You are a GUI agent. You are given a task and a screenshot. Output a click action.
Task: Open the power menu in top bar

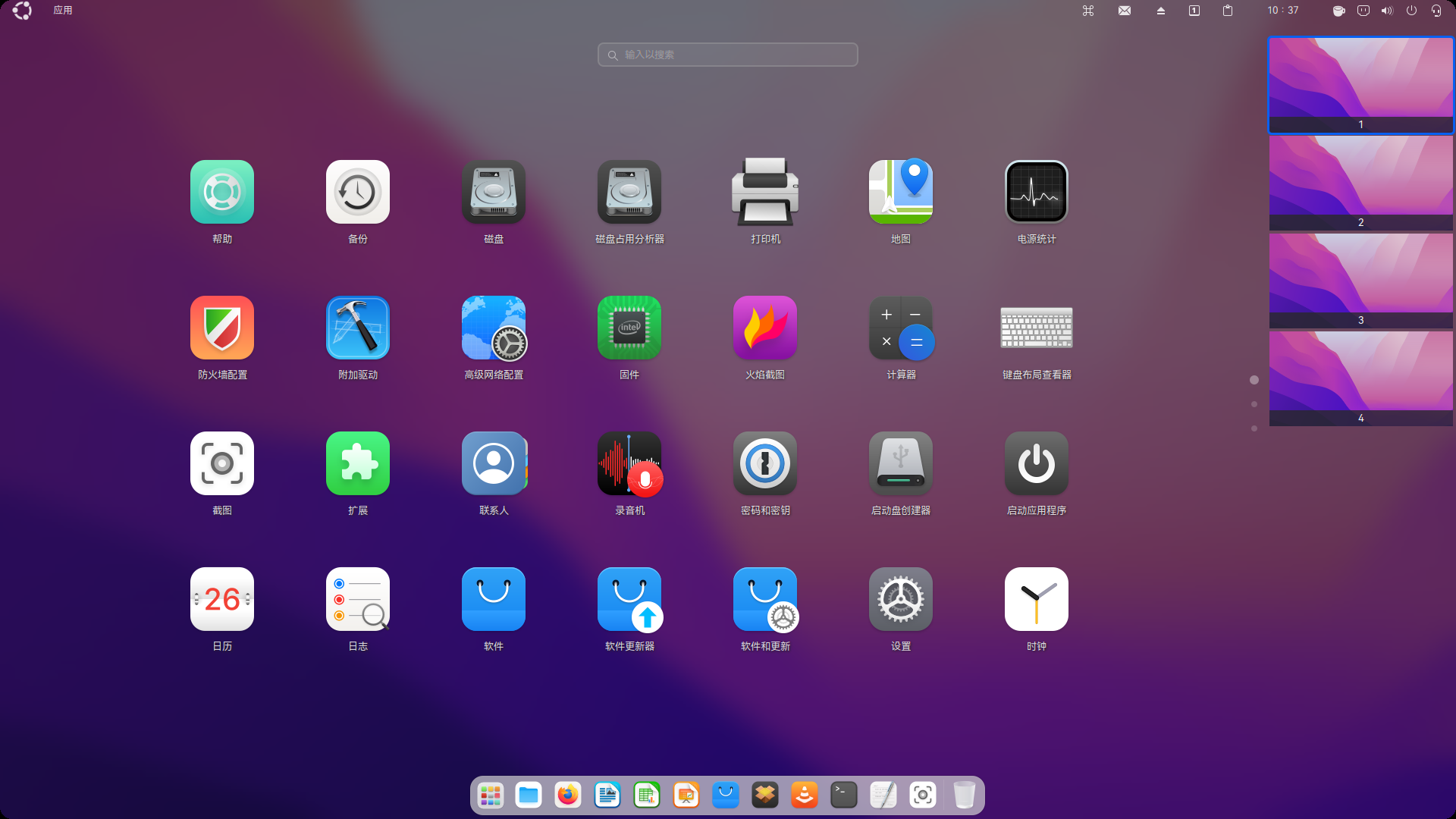pos(1411,11)
